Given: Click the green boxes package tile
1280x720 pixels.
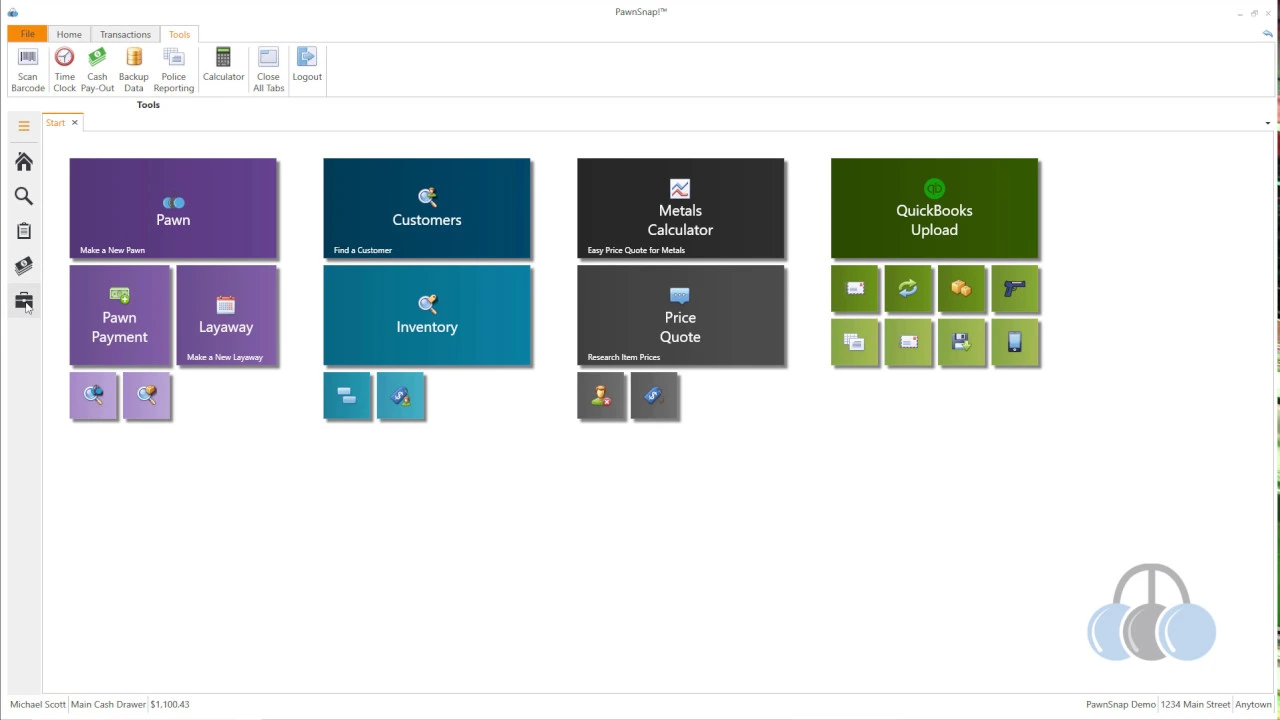Looking at the screenshot, I should pyautogui.click(x=962, y=289).
